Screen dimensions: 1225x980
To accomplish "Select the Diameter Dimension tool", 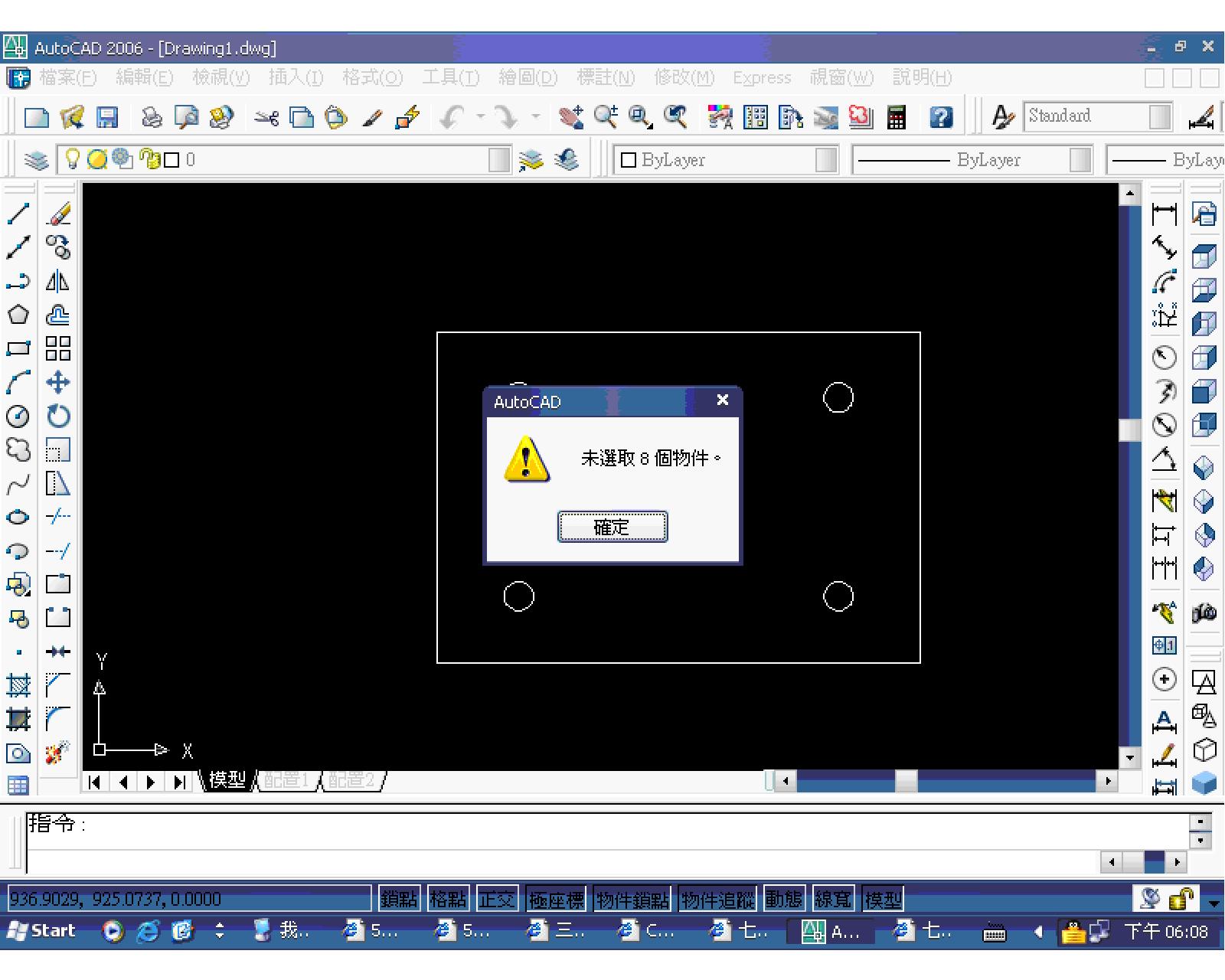I will coord(1165,425).
